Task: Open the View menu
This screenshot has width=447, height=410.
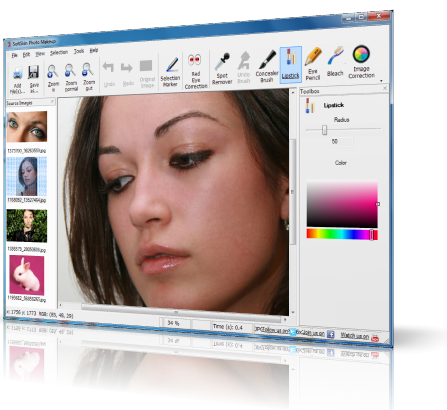Action: pyautogui.click(x=40, y=54)
